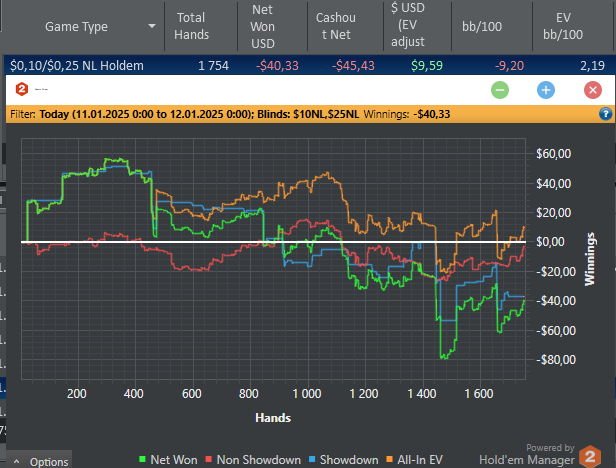Click the Showdown legend label
The image size is (616, 468).
(349, 459)
